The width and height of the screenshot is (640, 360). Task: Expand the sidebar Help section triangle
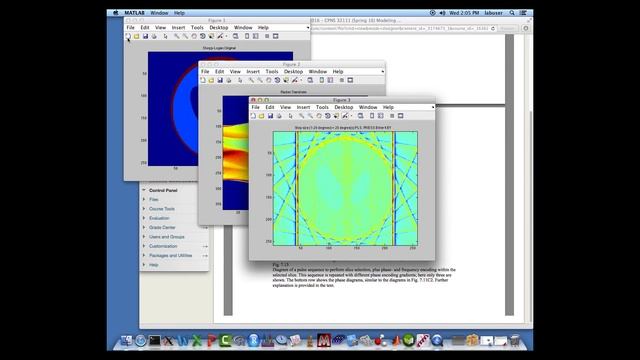pyautogui.click(x=144, y=265)
